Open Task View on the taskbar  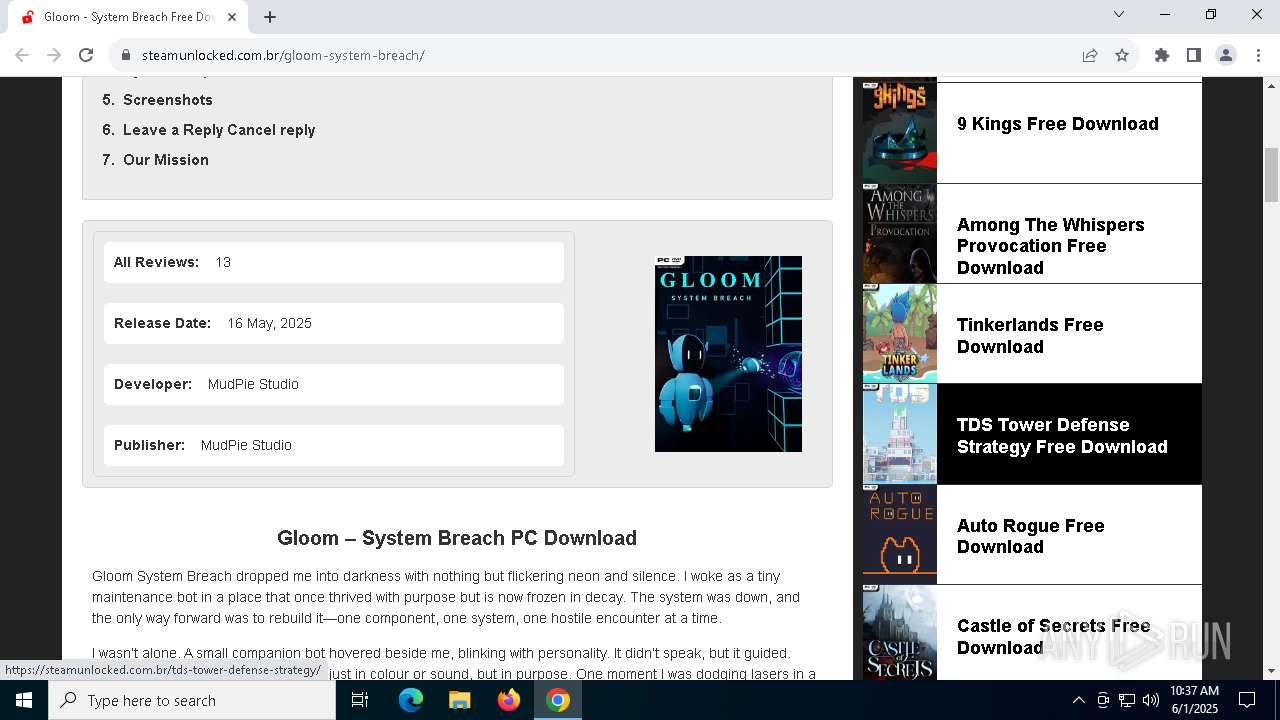click(360, 700)
